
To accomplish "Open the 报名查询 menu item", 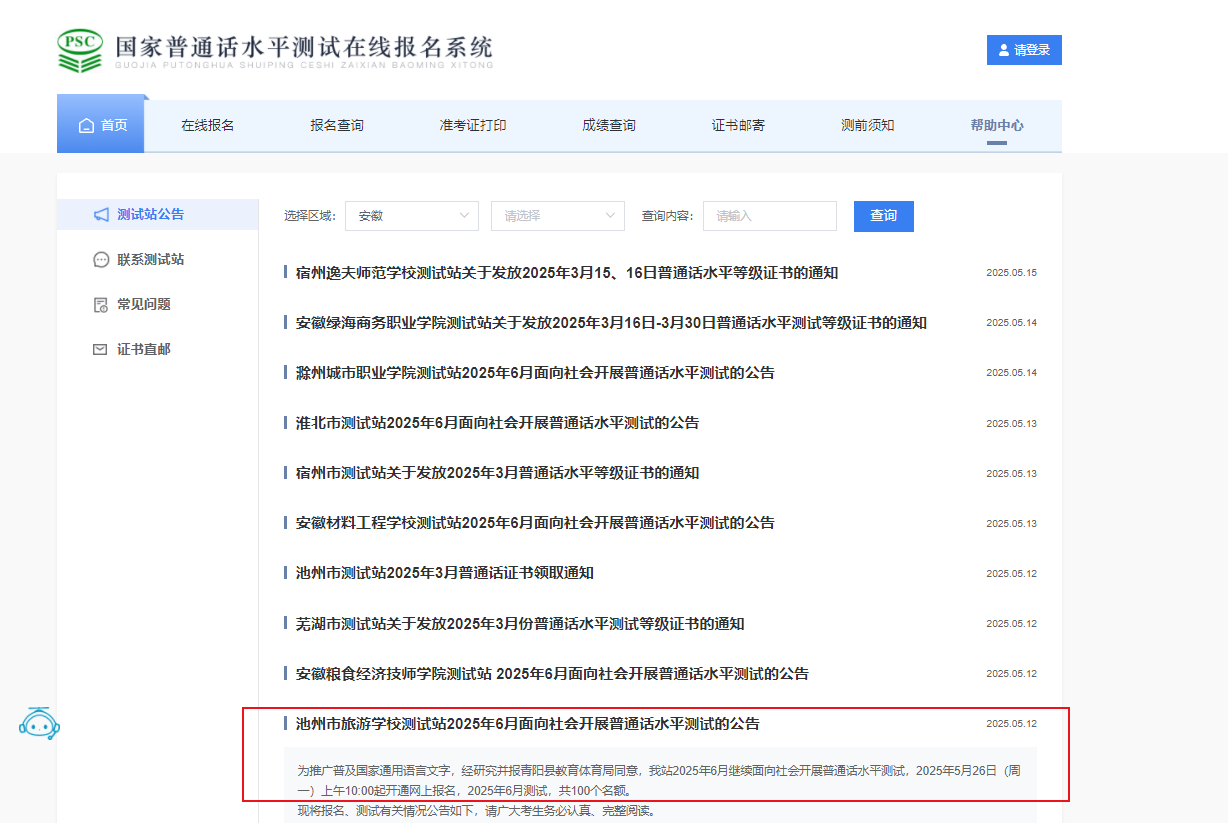I will [x=337, y=126].
